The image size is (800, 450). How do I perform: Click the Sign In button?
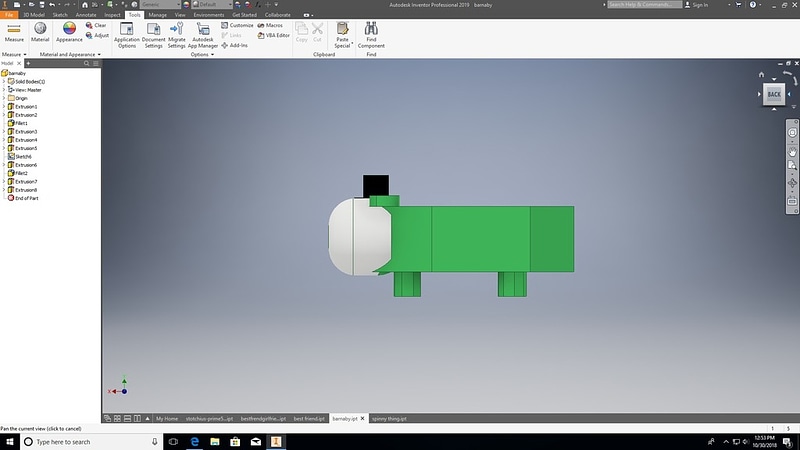[x=696, y=5]
